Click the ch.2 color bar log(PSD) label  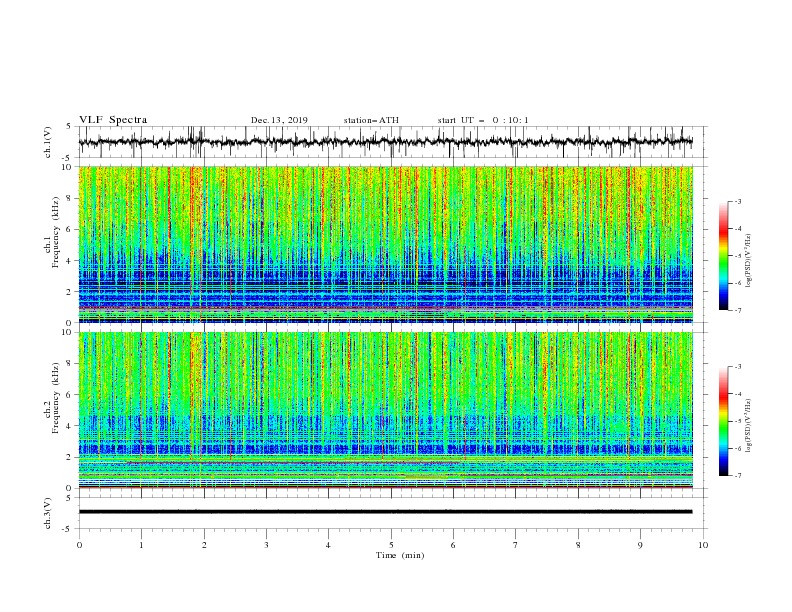pyautogui.click(x=749, y=426)
